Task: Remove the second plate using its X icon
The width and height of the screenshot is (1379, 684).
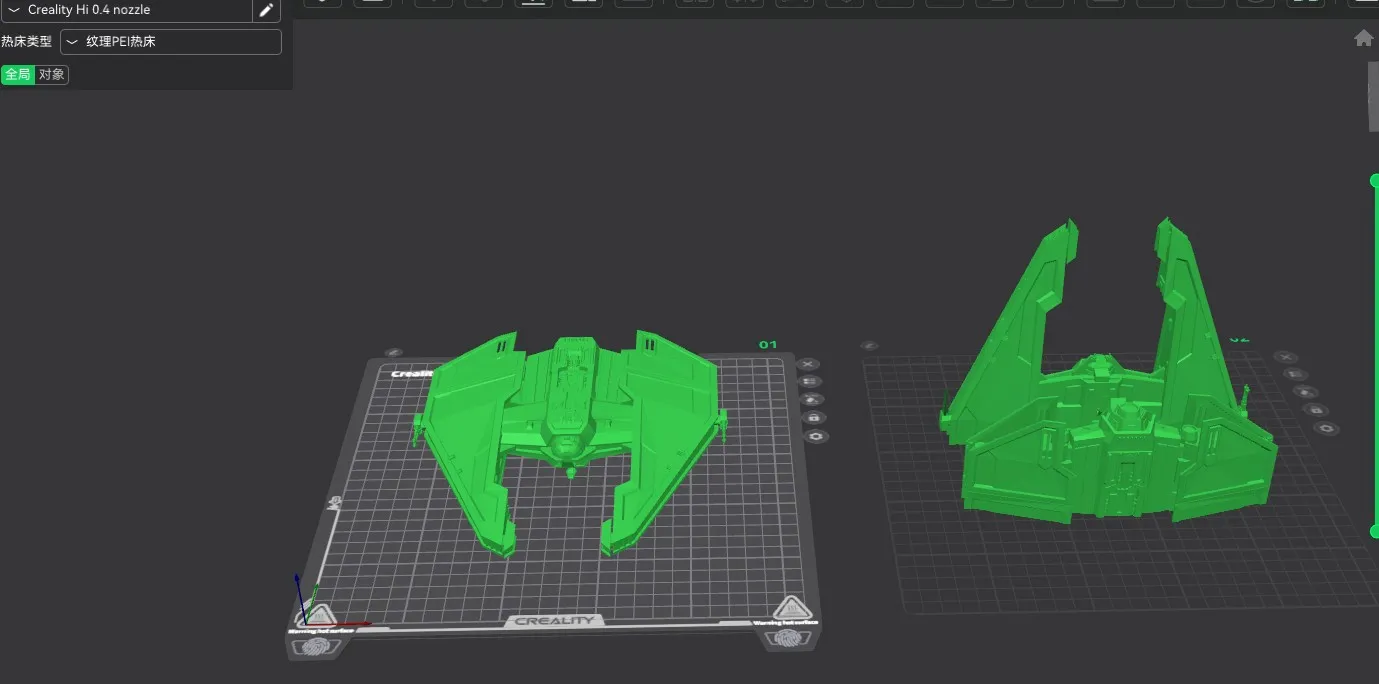Action: tap(1287, 357)
